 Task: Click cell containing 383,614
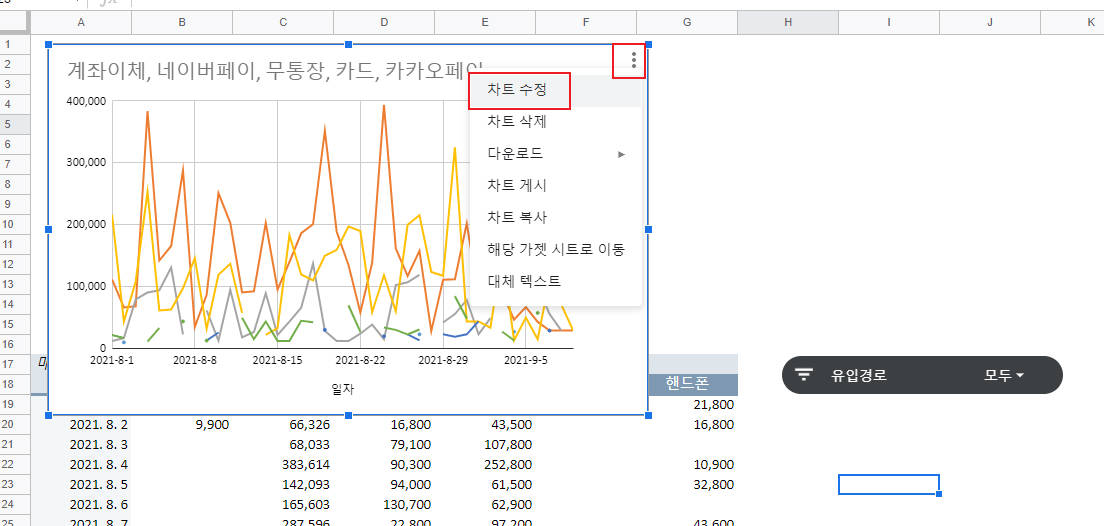(283, 465)
